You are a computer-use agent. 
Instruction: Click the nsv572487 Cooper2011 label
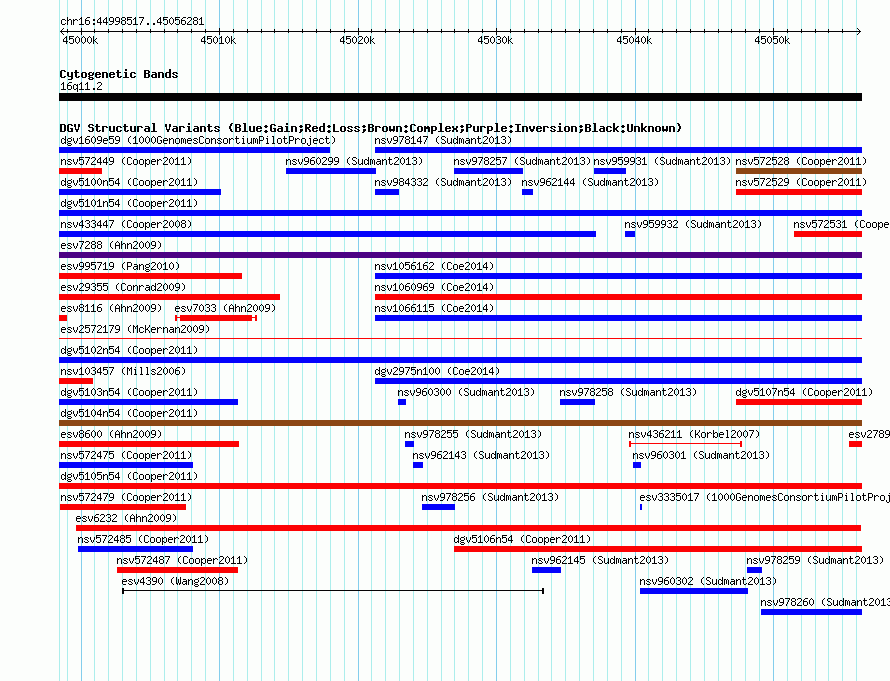(182, 560)
